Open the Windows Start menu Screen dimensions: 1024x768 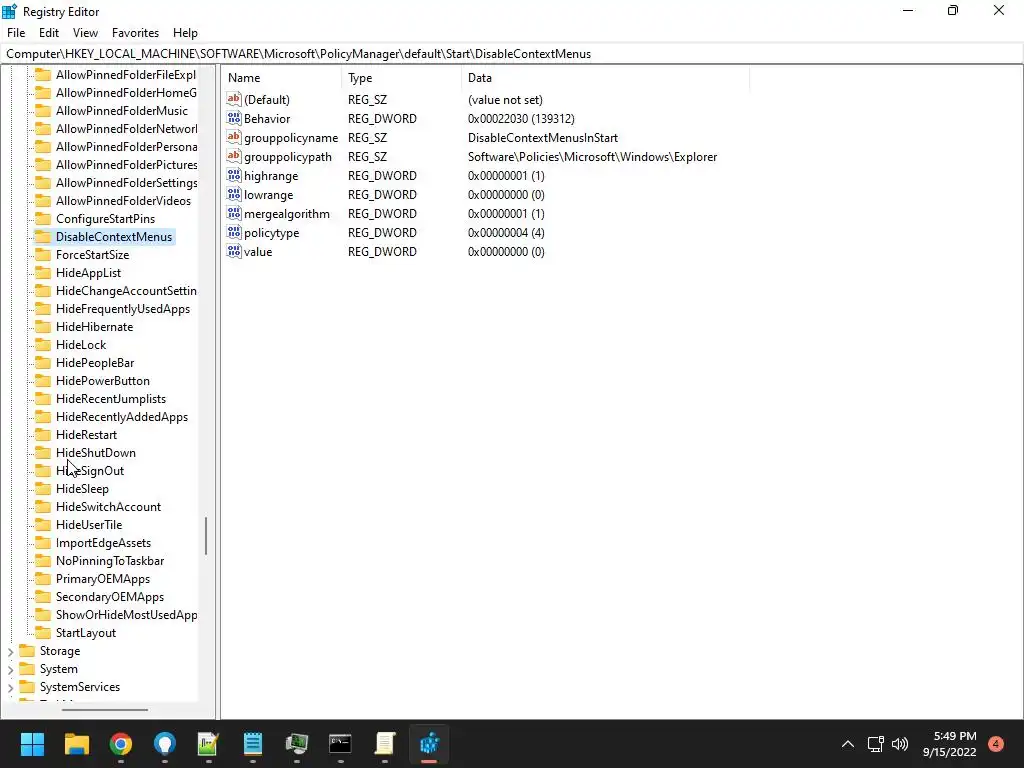tap(32, 744)
